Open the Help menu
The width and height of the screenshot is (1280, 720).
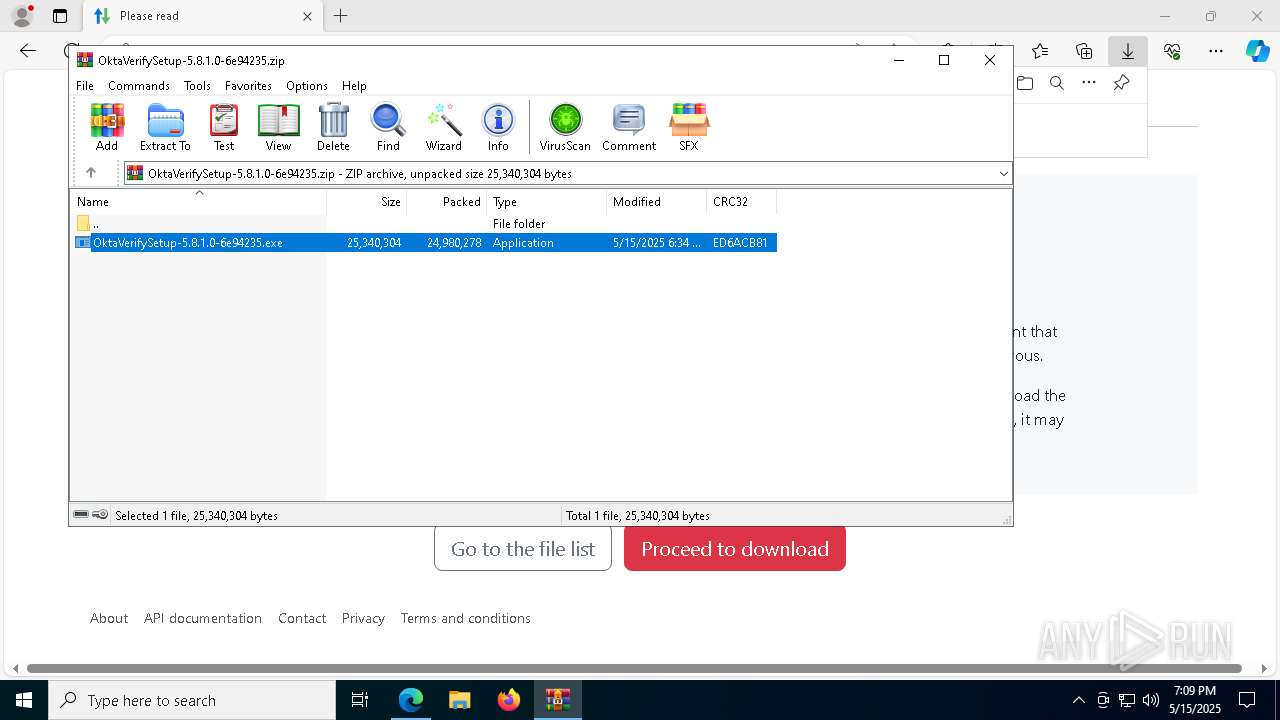tap(354, 86)
